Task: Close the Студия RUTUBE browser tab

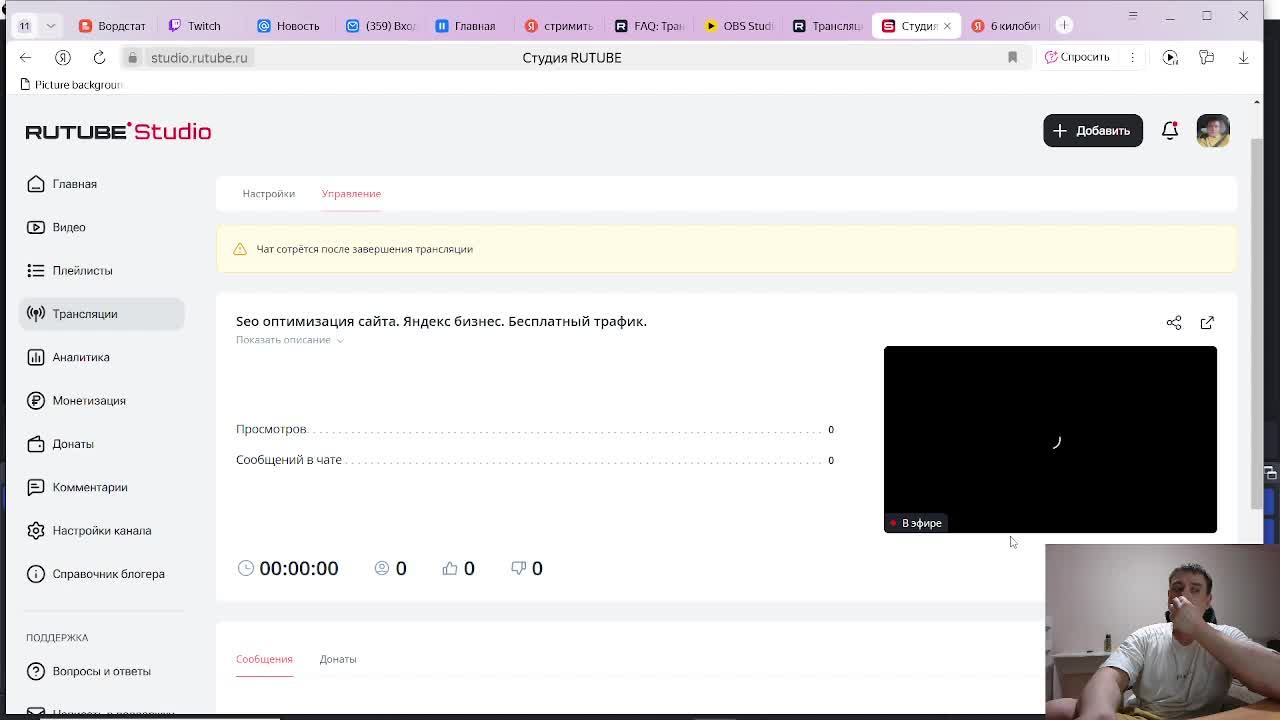Action: pos(947,26)
